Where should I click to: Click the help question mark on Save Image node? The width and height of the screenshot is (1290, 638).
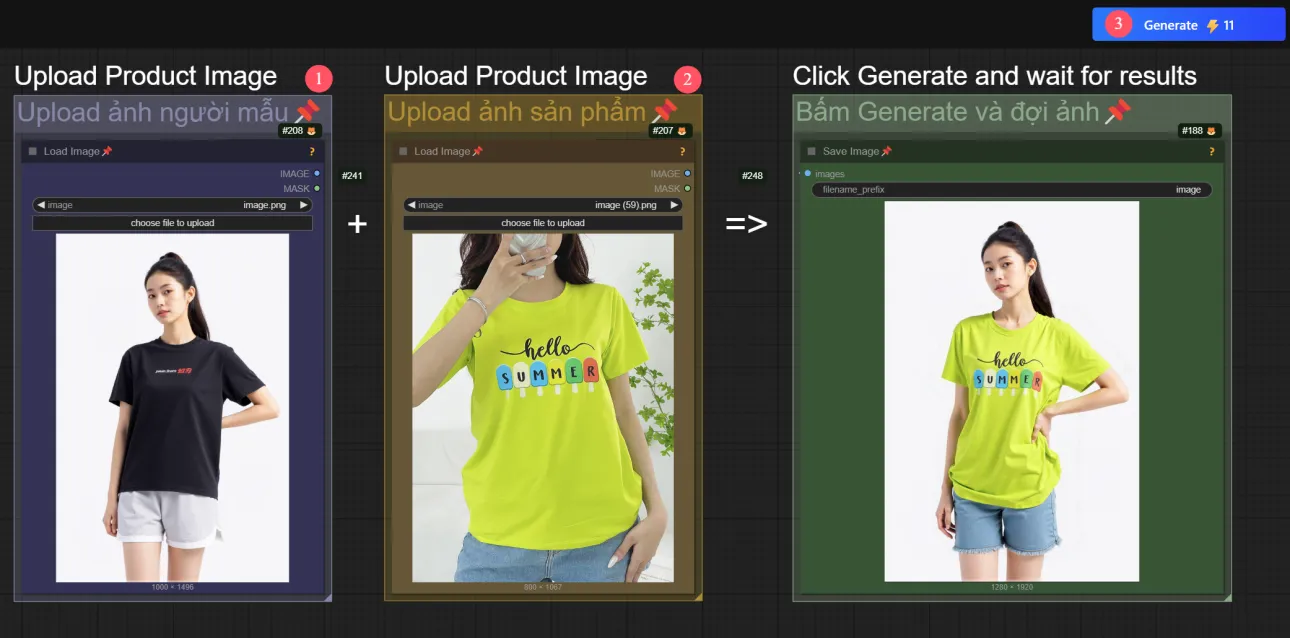pyautogui.click(x=1212, y=152)
